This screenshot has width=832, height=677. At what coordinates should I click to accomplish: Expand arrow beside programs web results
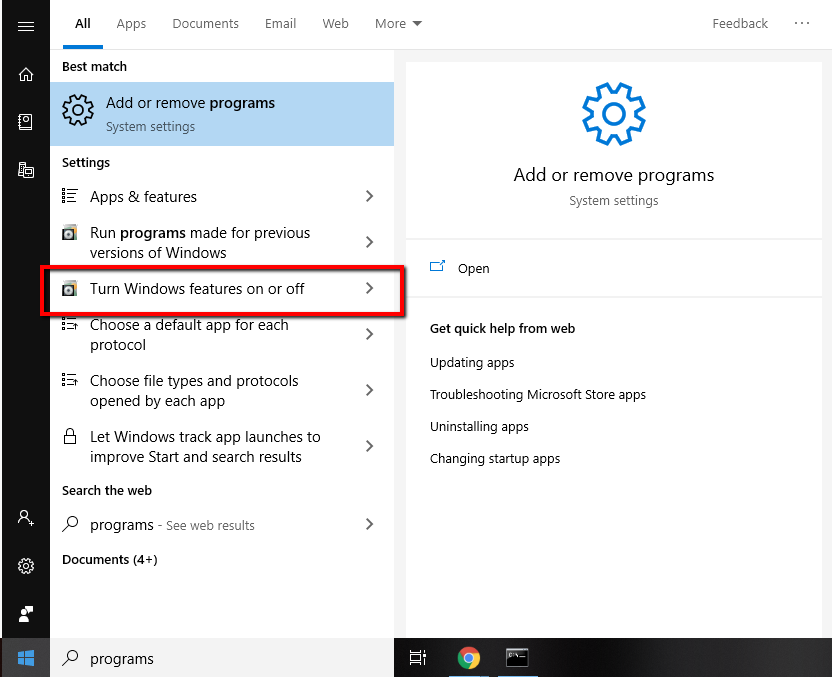pos(369,524)
